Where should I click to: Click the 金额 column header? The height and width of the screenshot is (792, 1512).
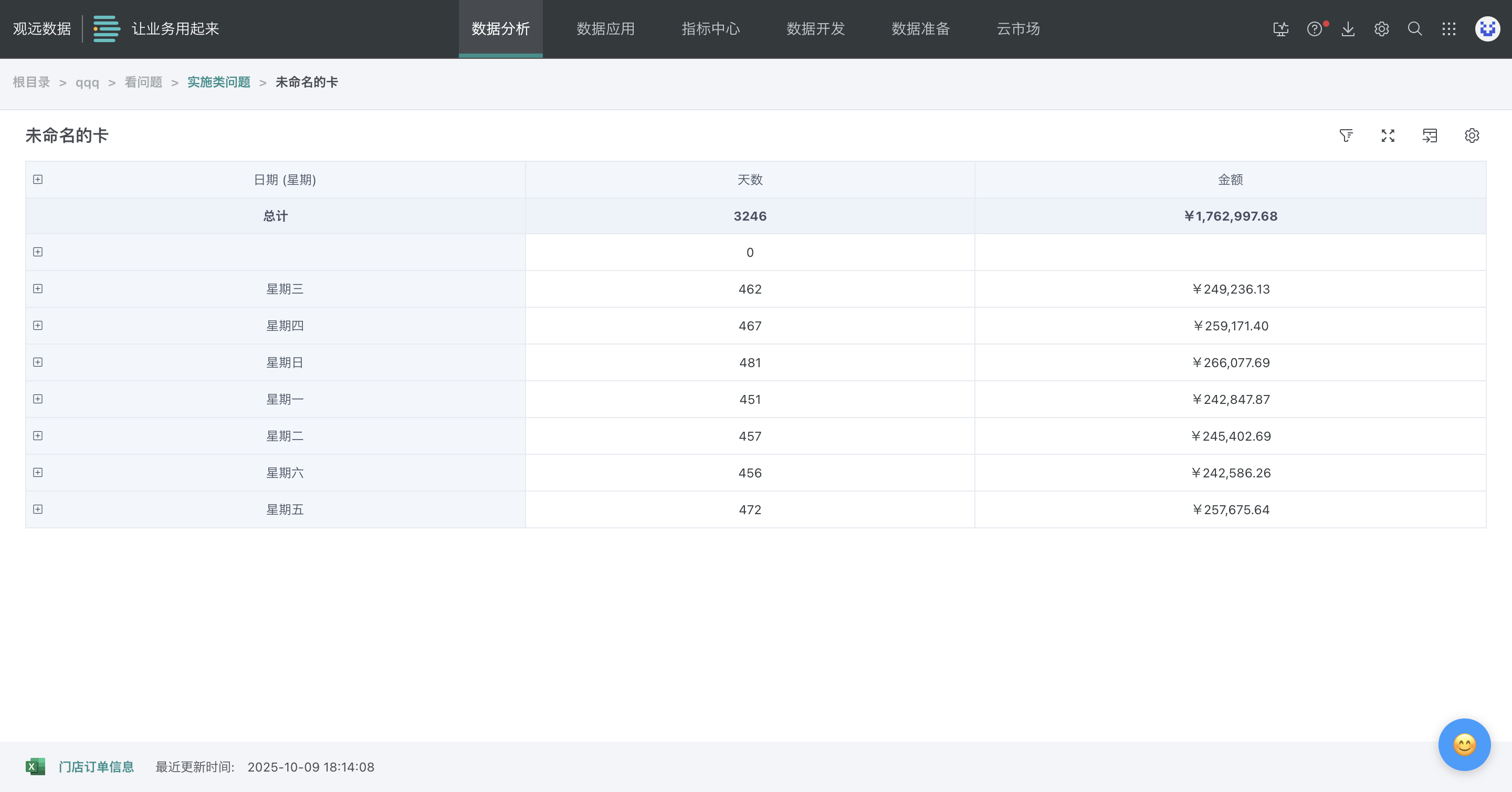(1230, 180)
